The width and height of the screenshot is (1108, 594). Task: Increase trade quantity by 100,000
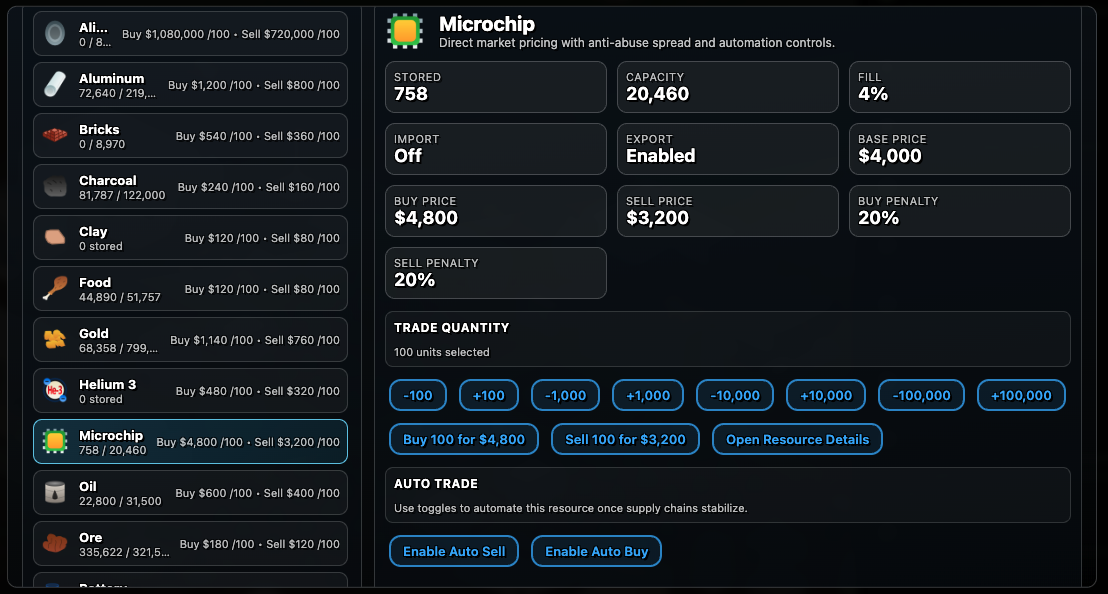(x=1021, y=395)
